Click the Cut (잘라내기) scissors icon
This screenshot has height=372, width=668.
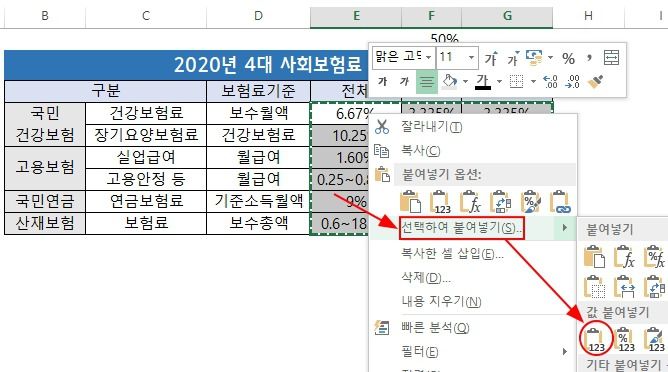point(382,127)
